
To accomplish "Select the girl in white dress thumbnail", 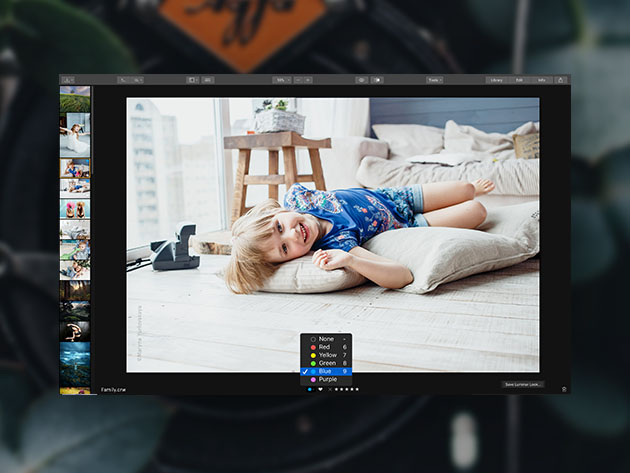I will (x=75, y=135).
